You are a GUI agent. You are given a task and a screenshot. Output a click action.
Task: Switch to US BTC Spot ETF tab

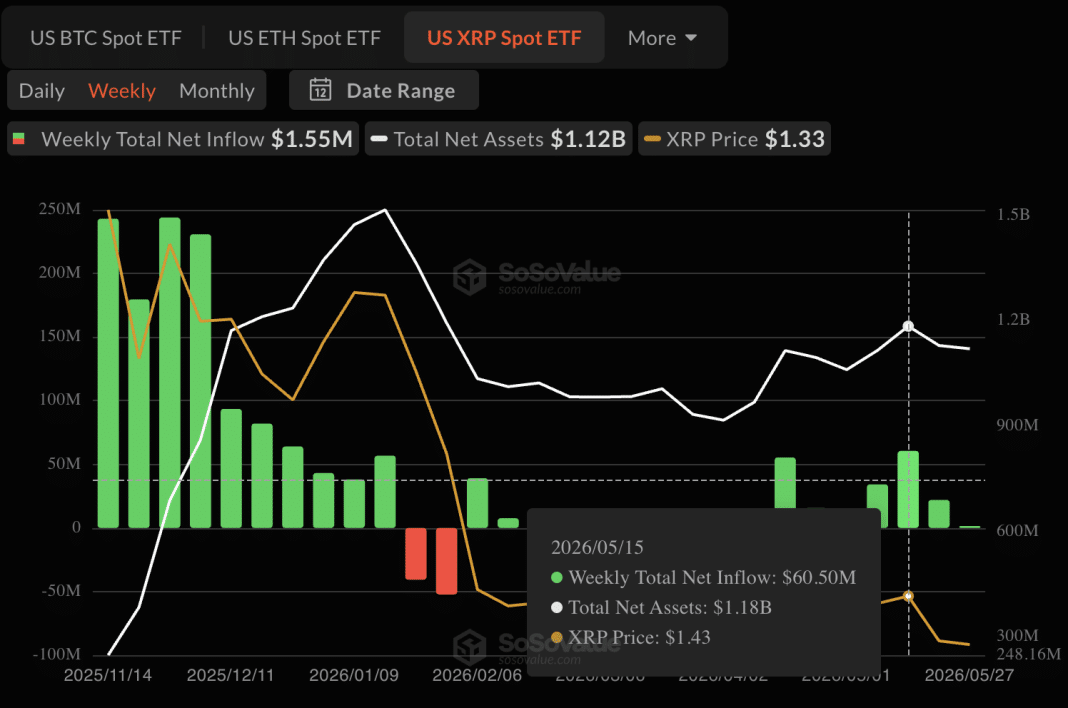pyautogui.click(x=106, y=38)
